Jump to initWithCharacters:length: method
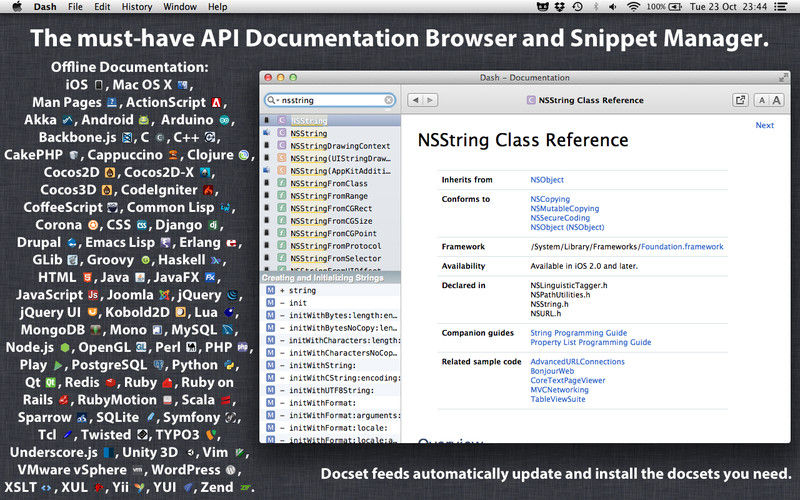The height and width of the screenshot is (500, 800). (x=330, y=340)
